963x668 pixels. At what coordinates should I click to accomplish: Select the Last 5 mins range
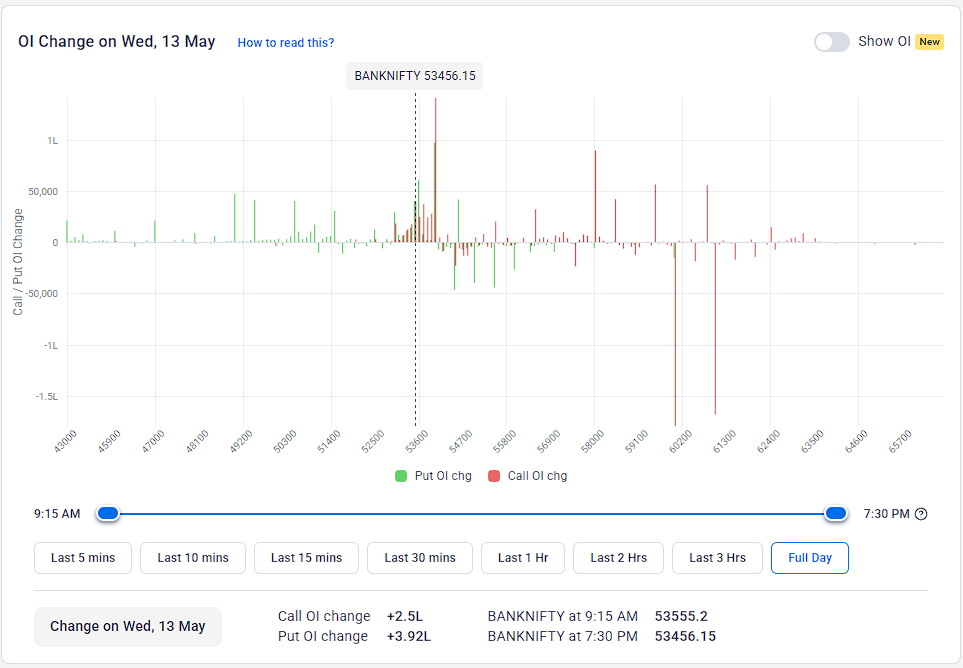(83, 557)
